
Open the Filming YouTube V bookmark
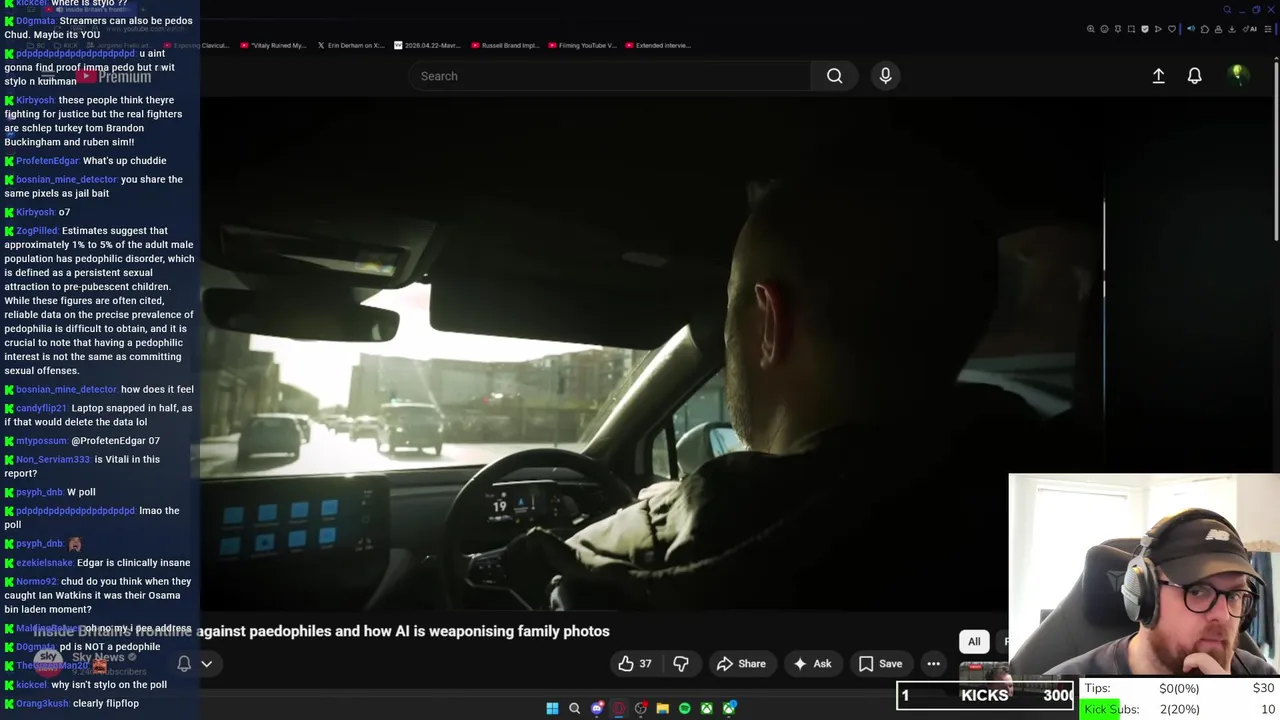pyautogui.click(x=581, y=45)
